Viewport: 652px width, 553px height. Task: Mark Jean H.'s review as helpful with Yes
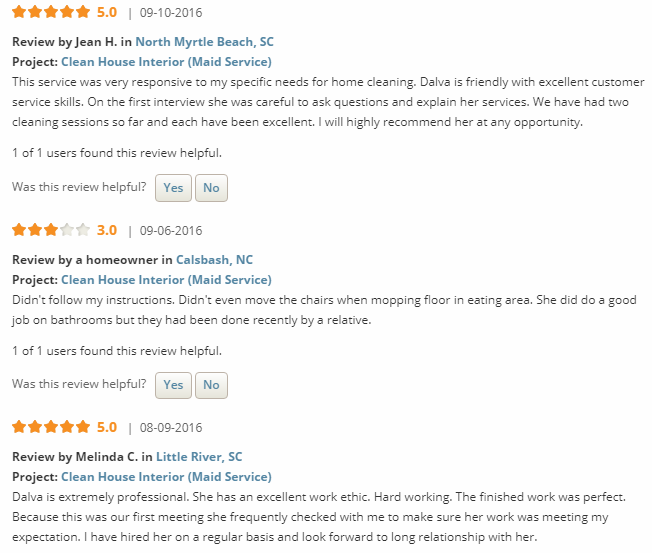[x=173, y=188]
